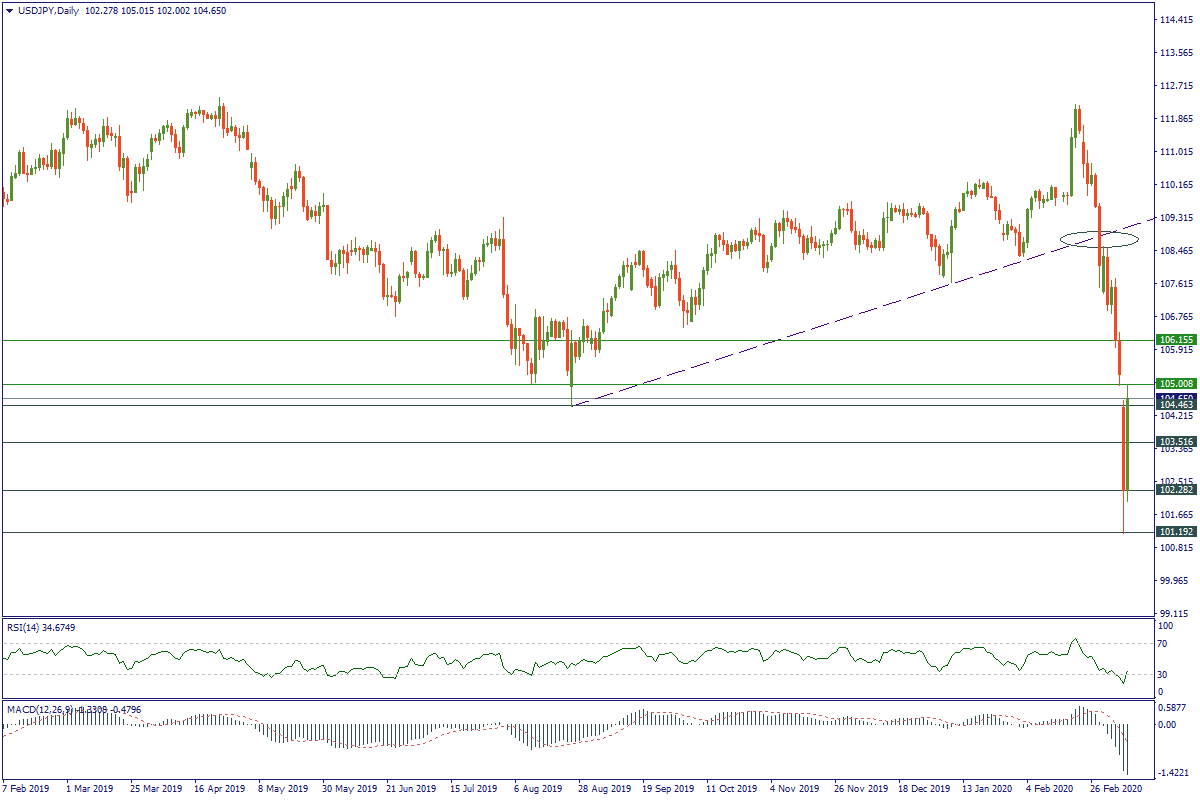
Task: Click the MACD -1.4221 scale value
Action: click(1174, 773)
